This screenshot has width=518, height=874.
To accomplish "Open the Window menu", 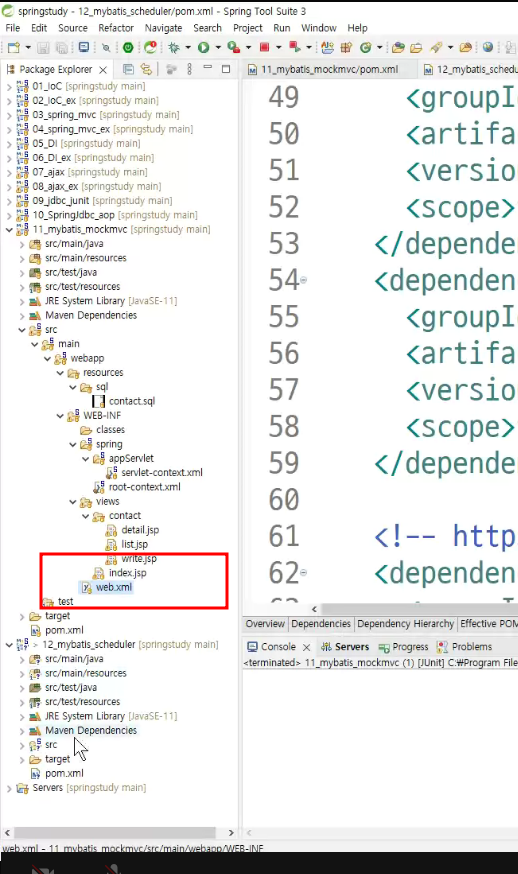I will pyautogui.click(x=319, y=28).
